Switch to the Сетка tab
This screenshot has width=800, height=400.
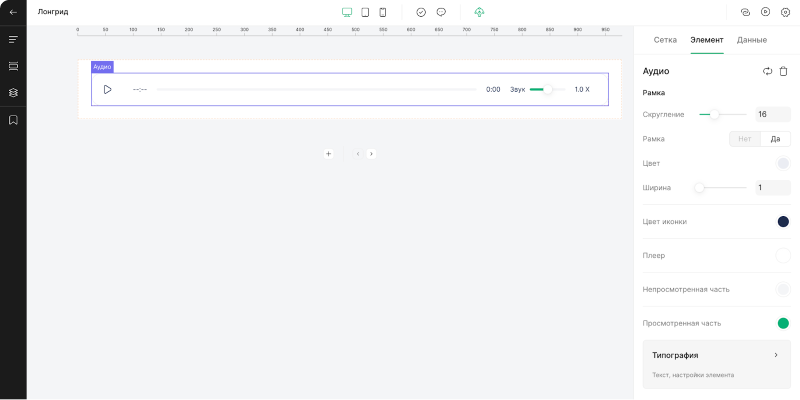tap(665, 40)
